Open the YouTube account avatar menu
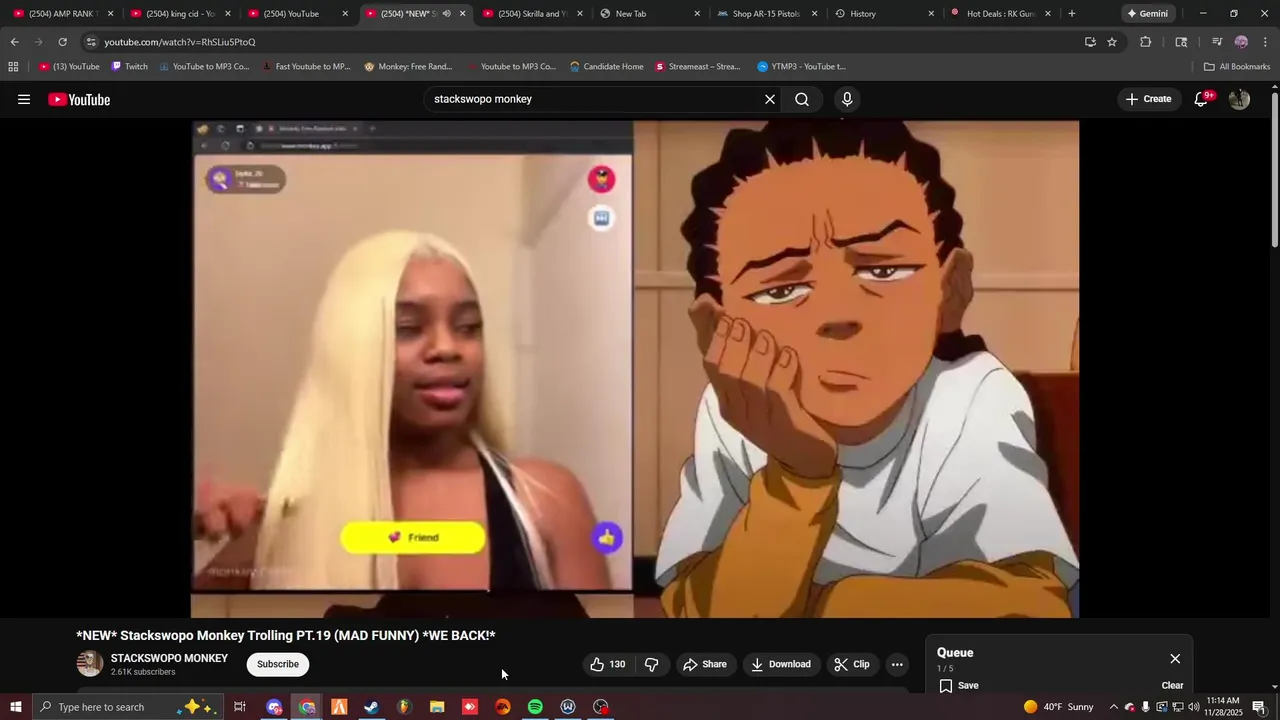Screen dimensions: 1280x720 pos(1239,99)
